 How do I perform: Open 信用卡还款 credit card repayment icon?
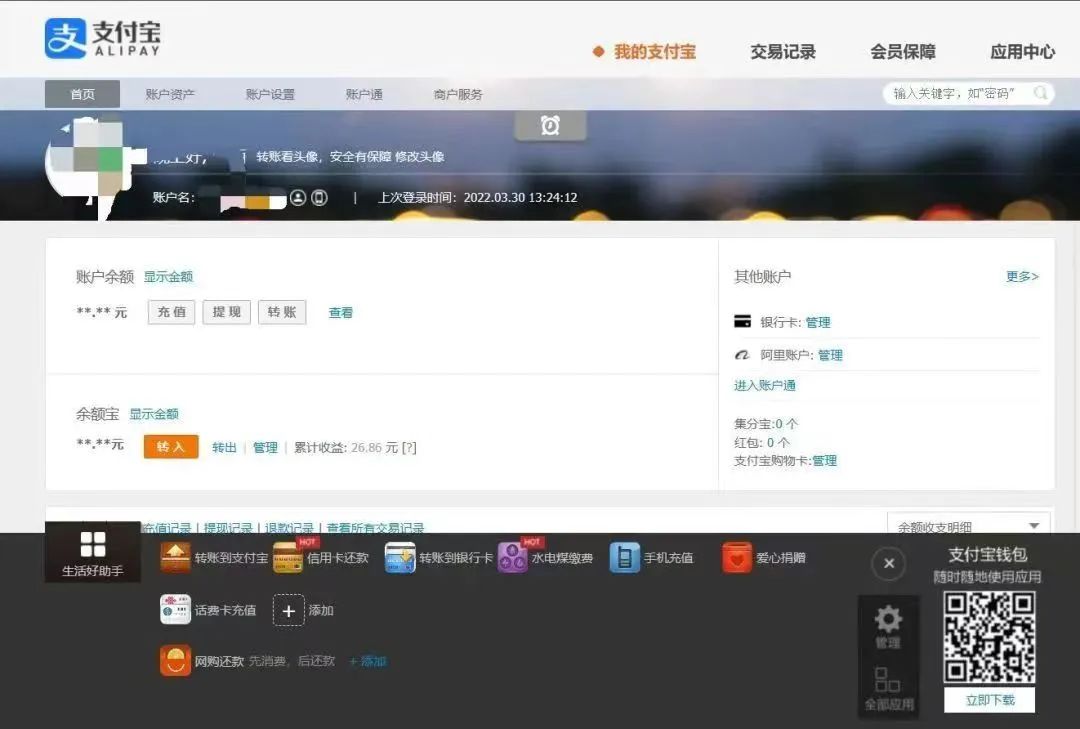click(x=288, y=557)
